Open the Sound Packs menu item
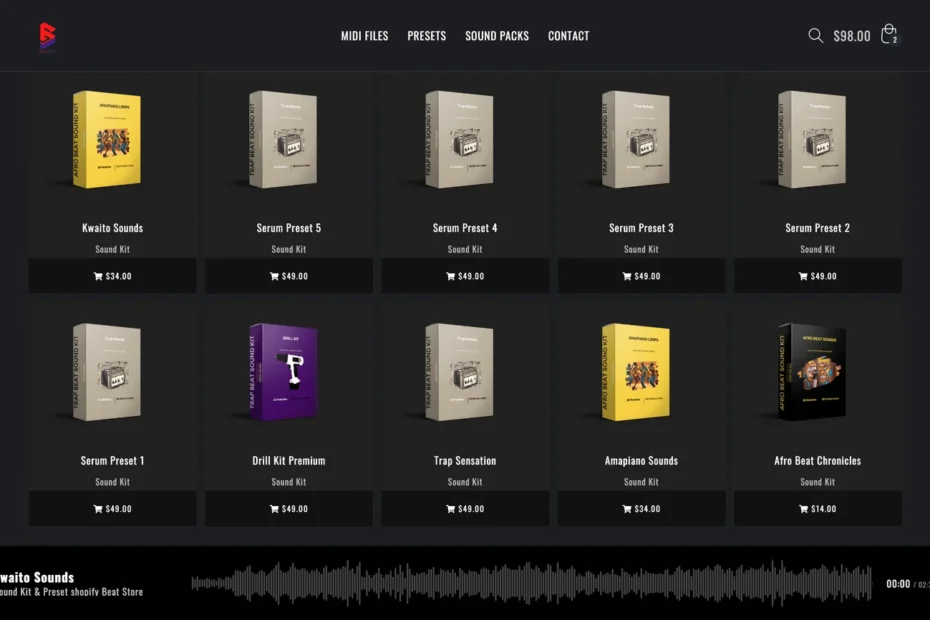The width and height of the screenshot is (930, 620). pos(496,36)
